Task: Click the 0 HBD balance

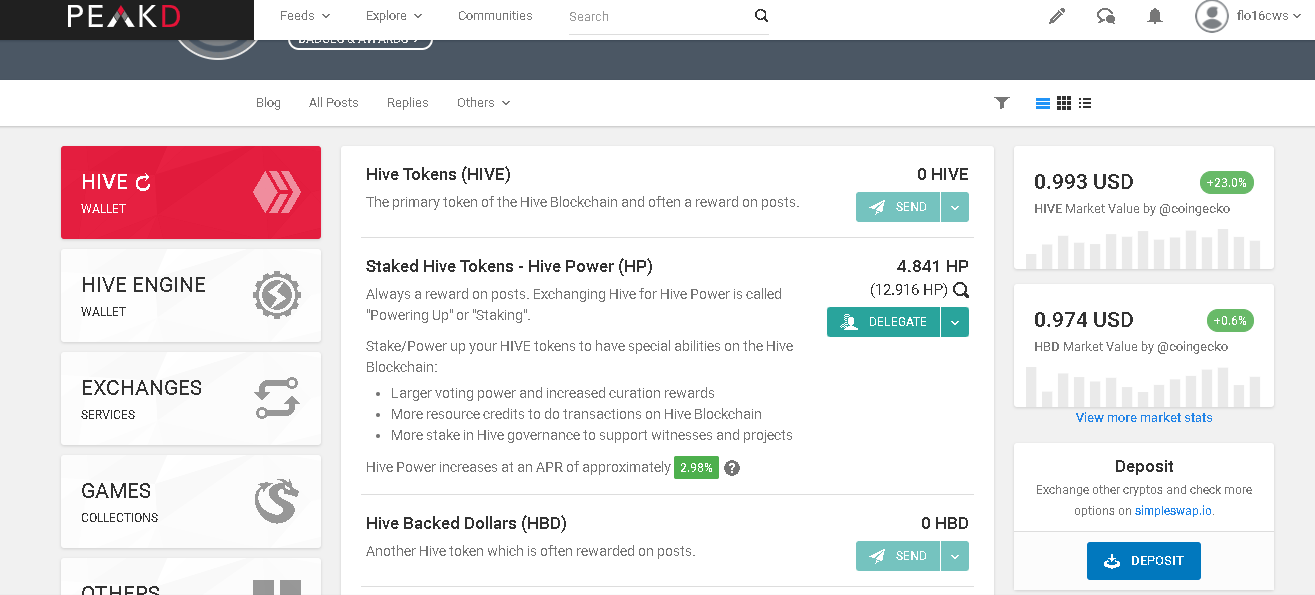Action: 945,524
